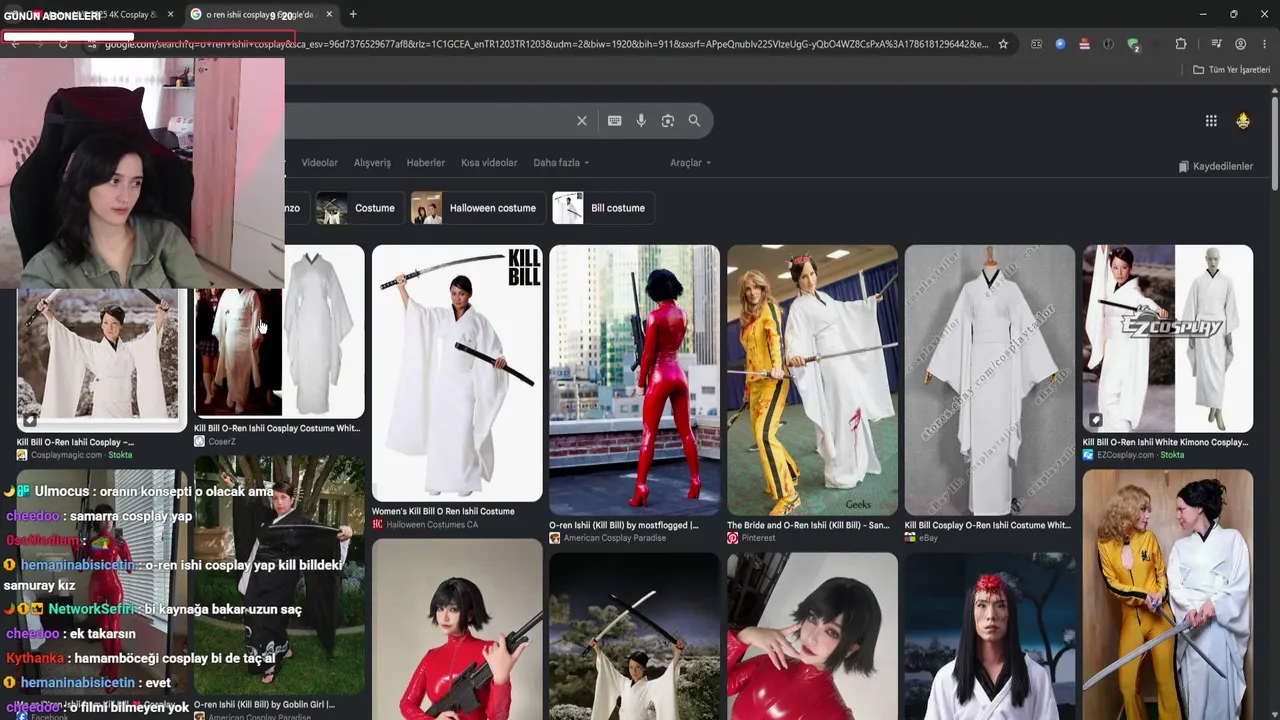Switch to the Haberler tab
1280x720 pixels.
(425, 163)
